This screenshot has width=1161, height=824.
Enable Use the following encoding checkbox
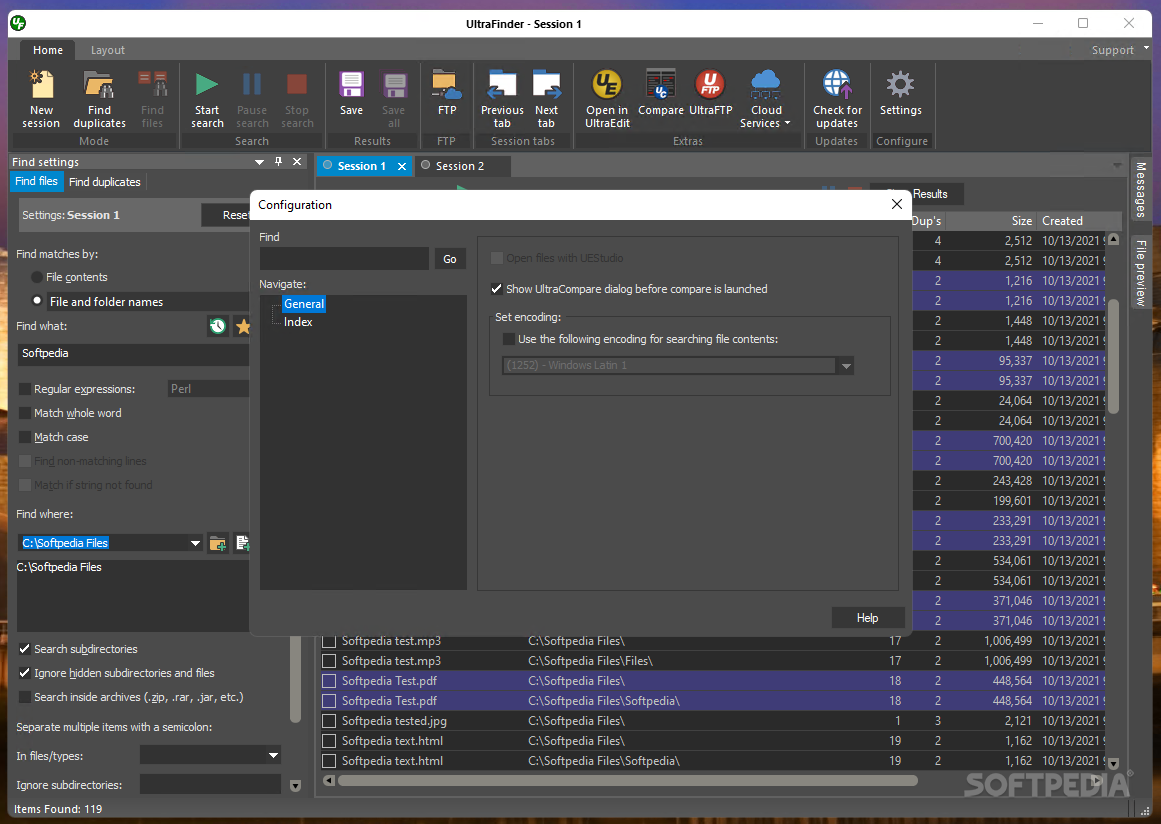click(x=509, y=339)
